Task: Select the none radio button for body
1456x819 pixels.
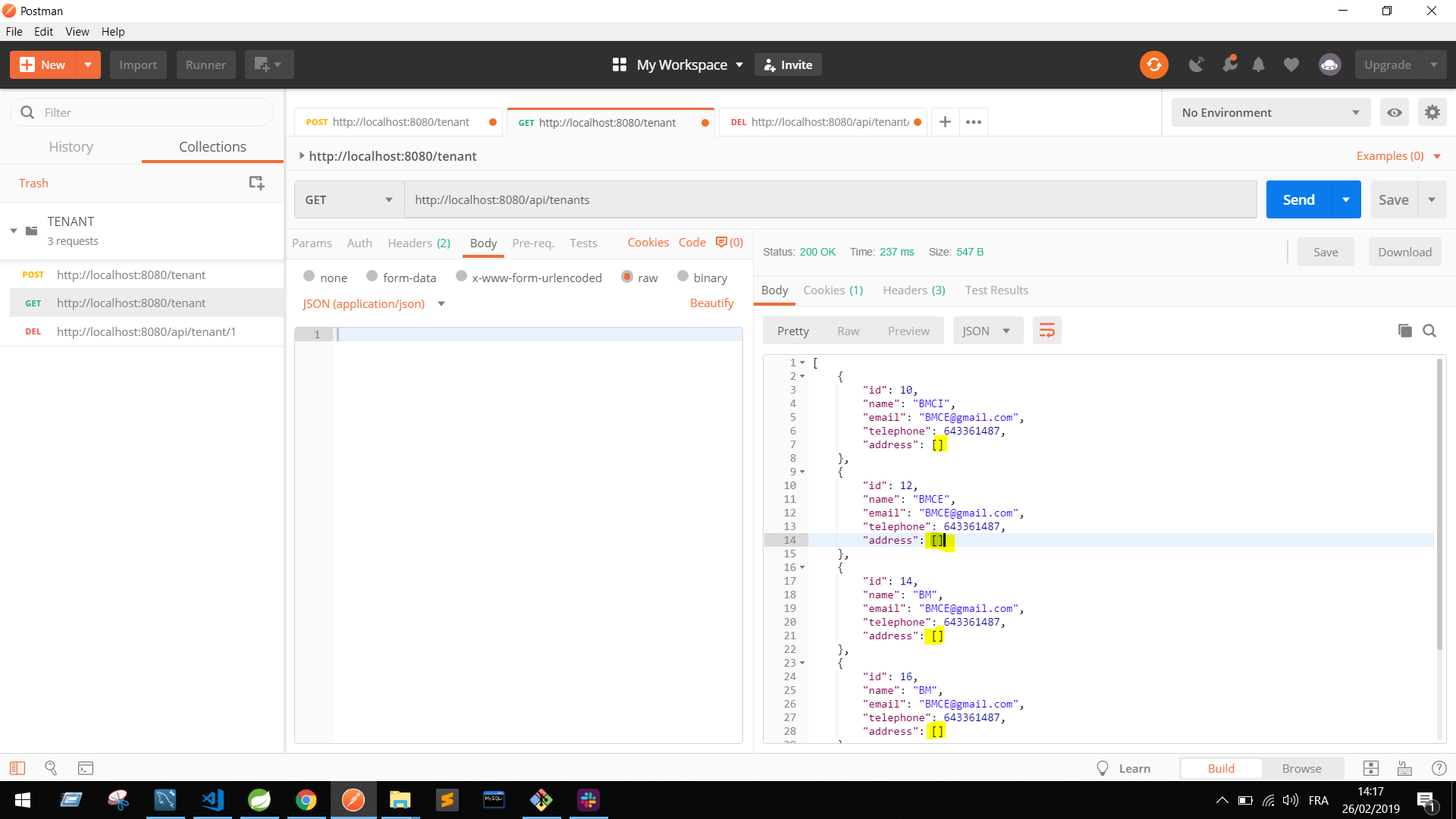Action: pos(309,277)
